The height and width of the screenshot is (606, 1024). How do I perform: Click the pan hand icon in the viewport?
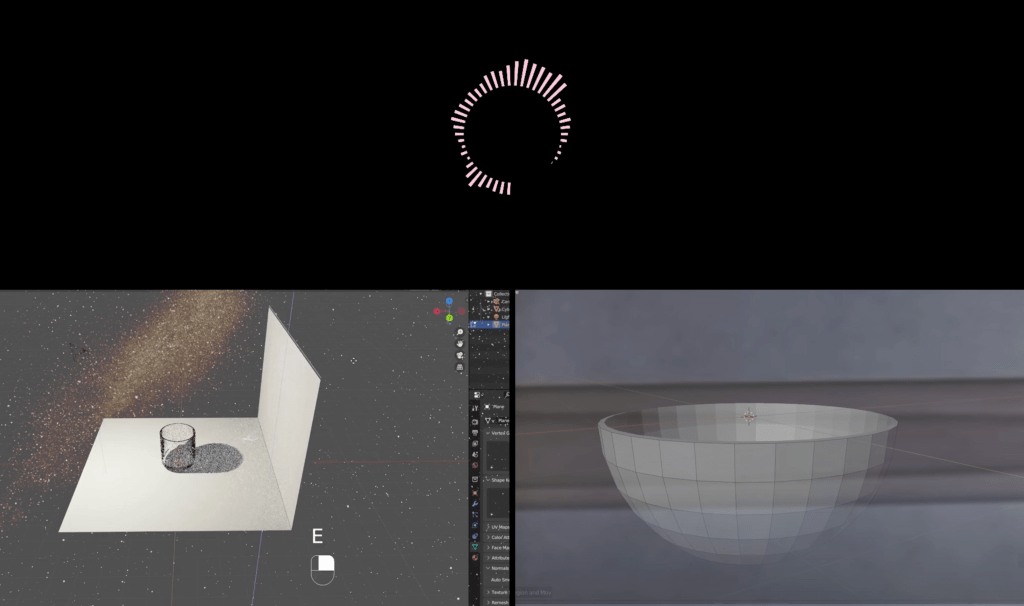click(460, 344)
